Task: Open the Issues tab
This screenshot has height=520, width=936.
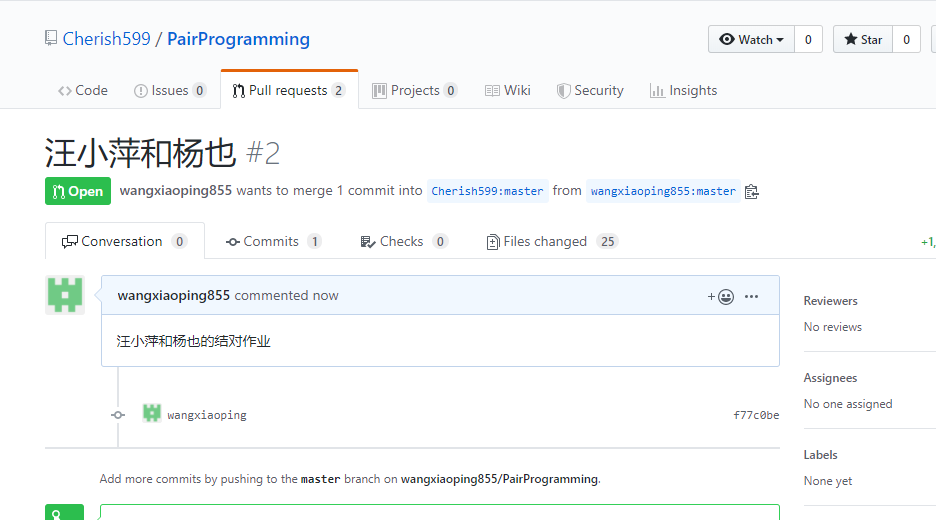Action: (x=169, y=90)
